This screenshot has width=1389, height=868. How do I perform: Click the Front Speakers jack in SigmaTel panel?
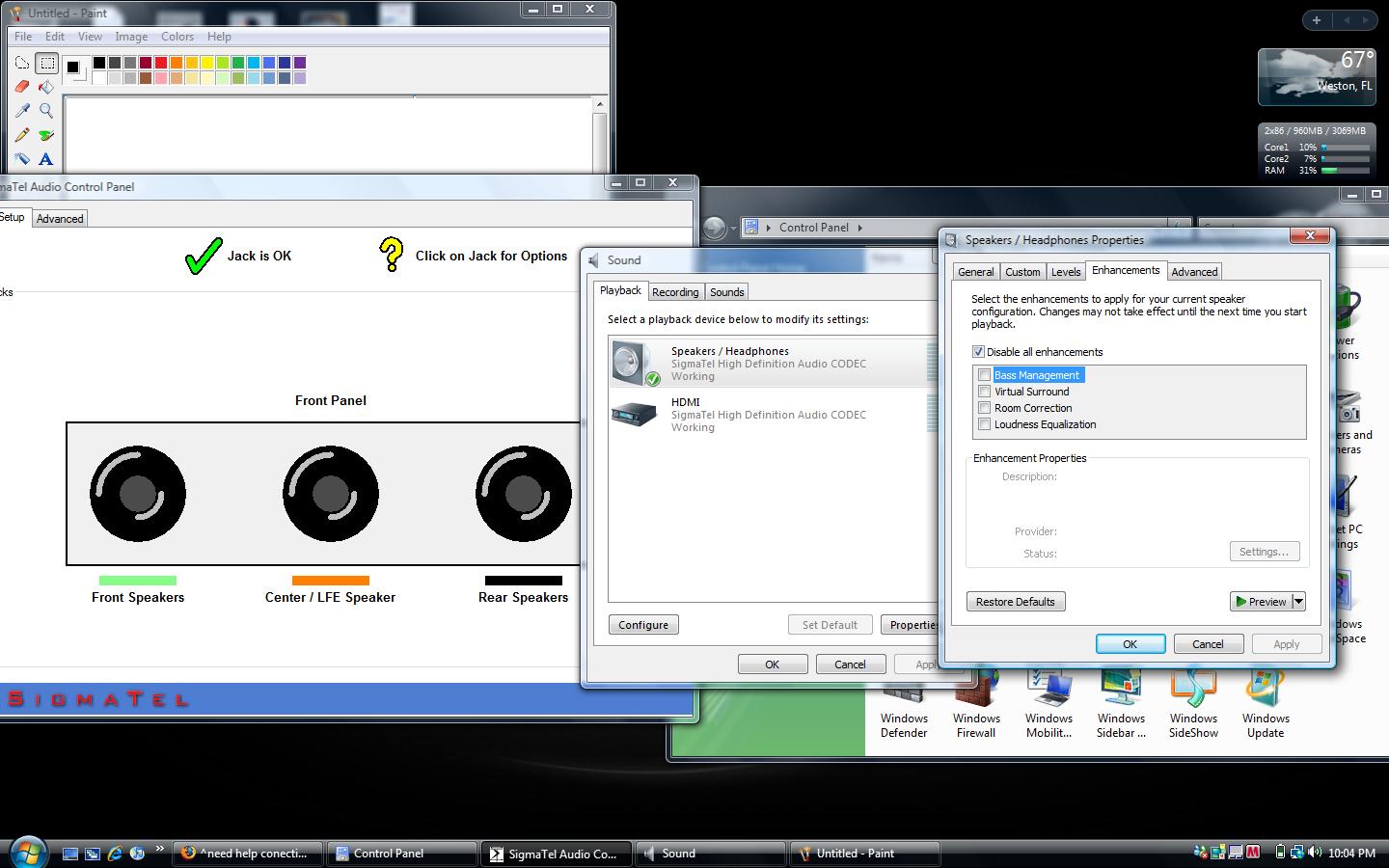coord(138,494)
